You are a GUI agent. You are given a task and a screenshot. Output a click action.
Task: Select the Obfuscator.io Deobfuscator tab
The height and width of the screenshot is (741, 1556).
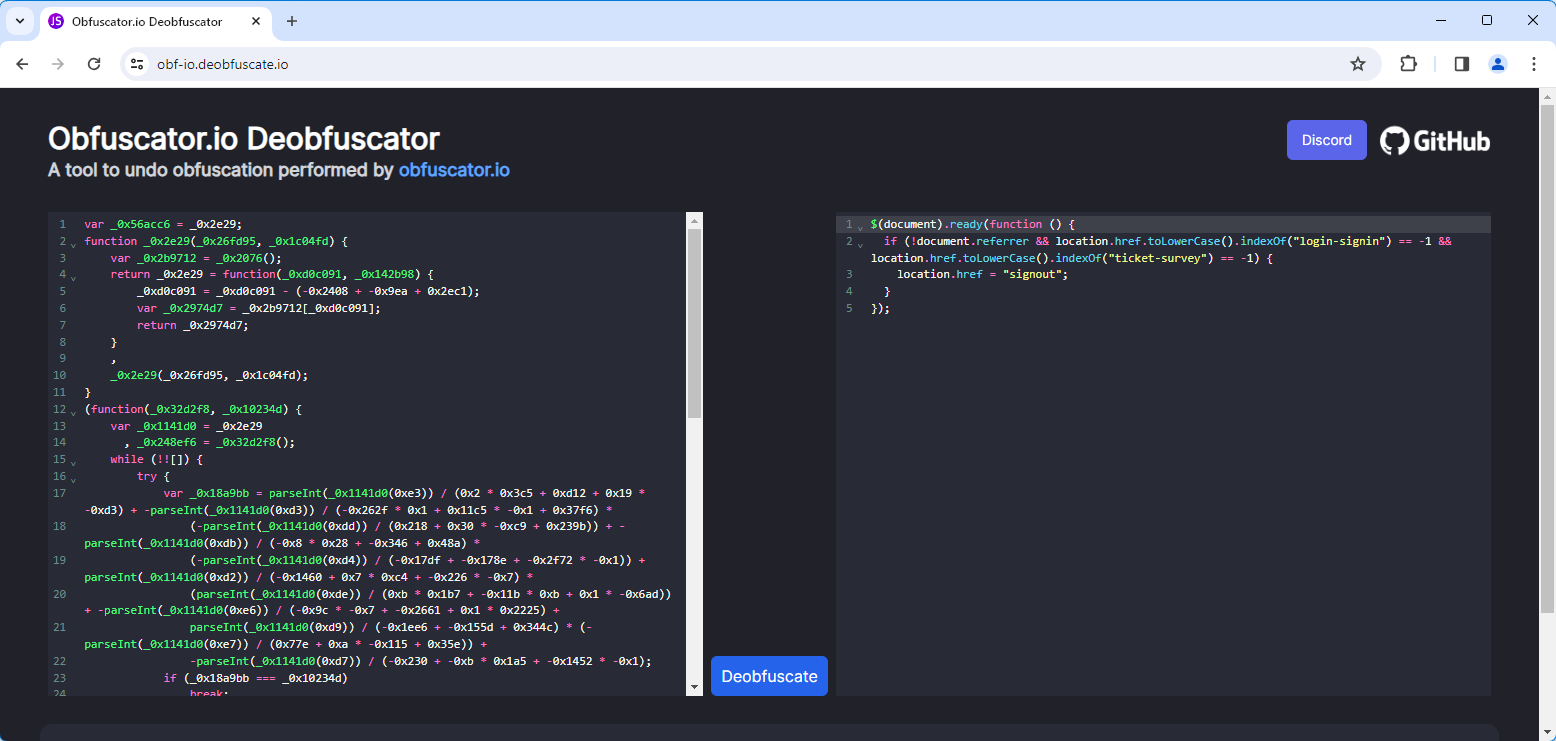pos(156,21)
